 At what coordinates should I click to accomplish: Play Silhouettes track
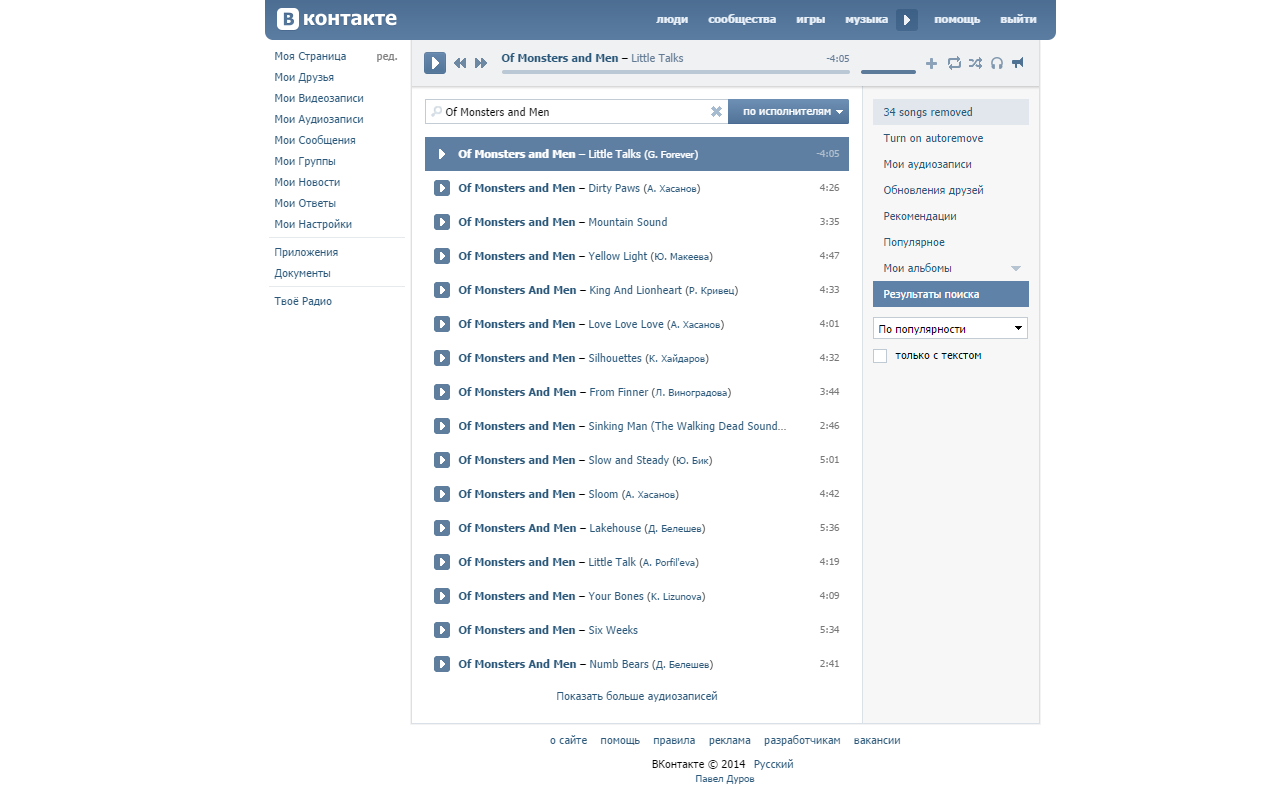pos(442,358)
